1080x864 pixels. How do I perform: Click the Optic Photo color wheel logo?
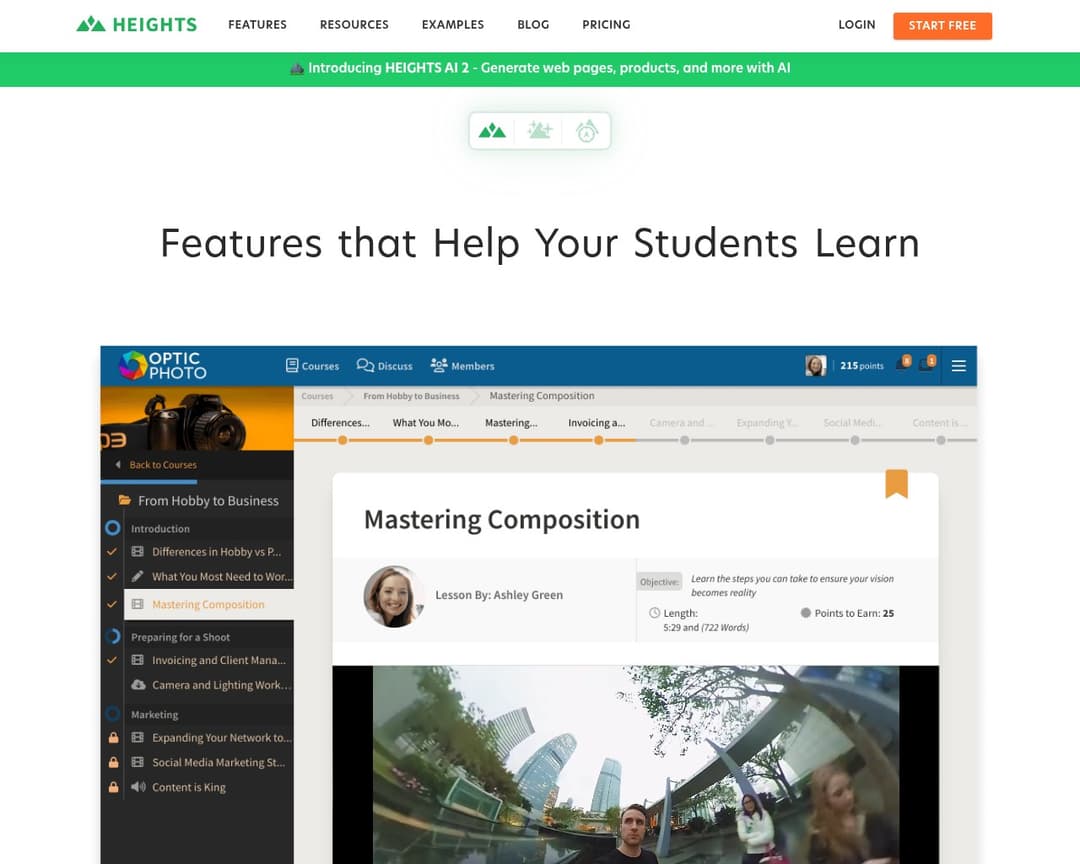tap(132, 366)
